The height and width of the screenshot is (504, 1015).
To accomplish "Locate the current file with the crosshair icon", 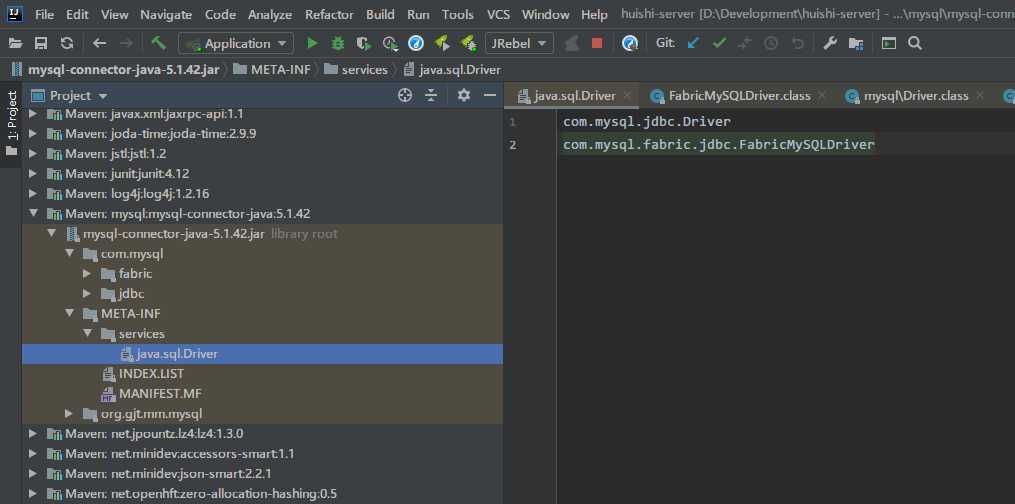I will point(405,96).
